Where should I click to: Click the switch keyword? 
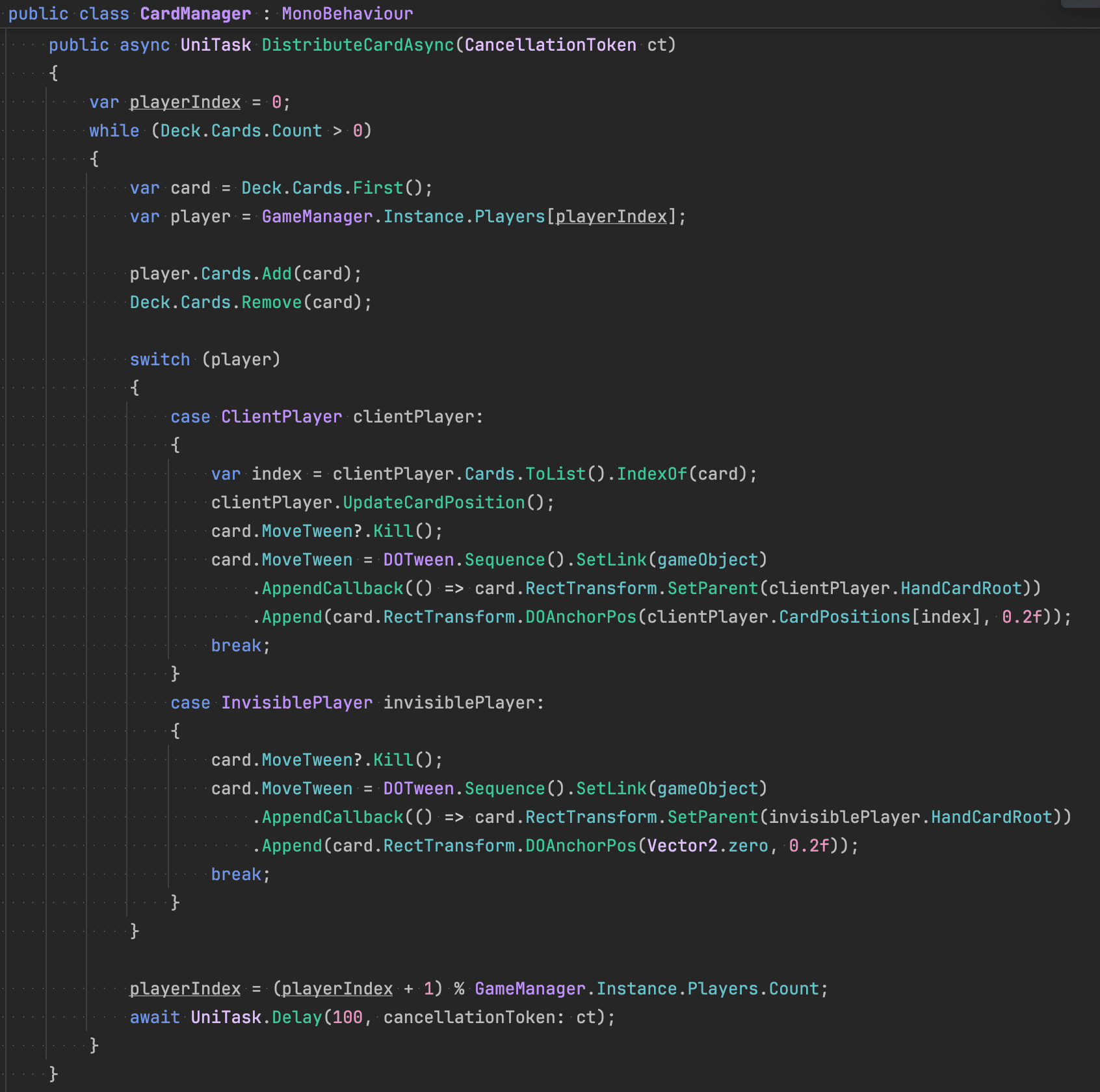[x=160, y=359]
